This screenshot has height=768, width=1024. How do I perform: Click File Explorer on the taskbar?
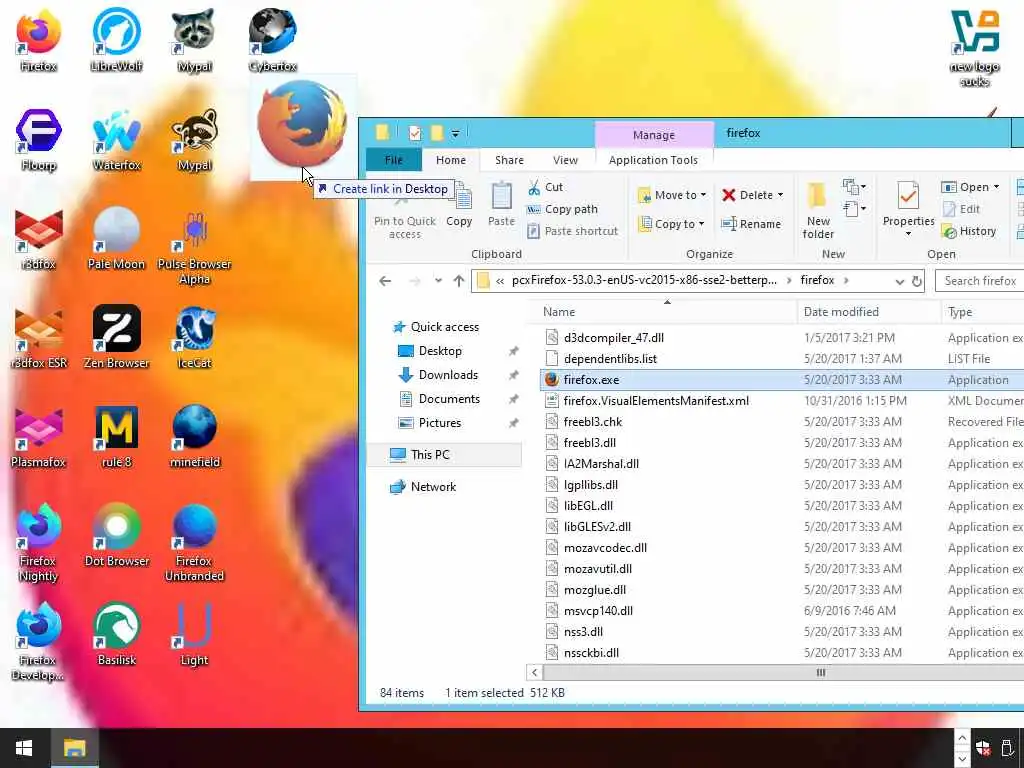click(x=74, y=748)
